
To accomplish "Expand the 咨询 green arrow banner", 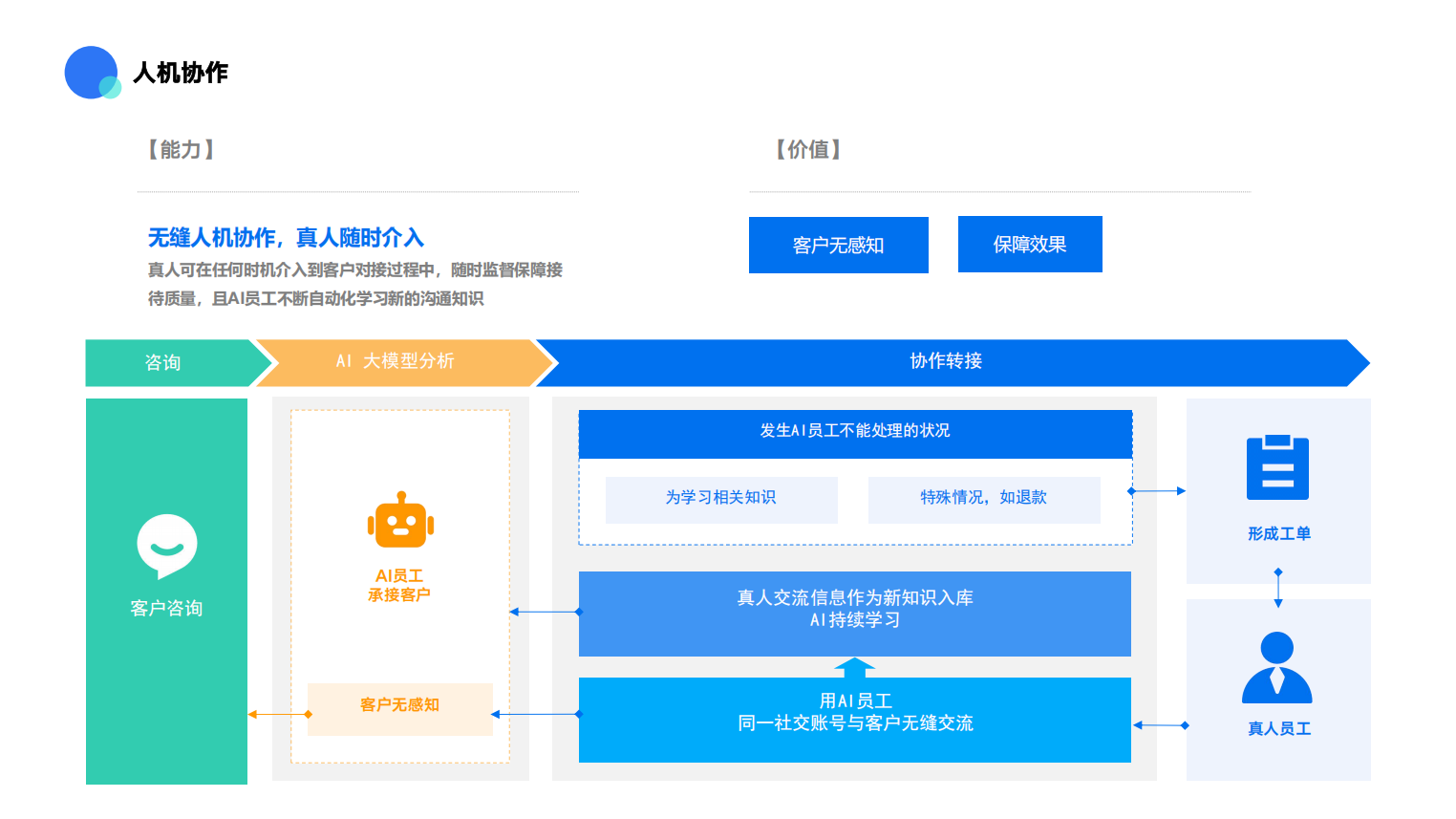I will (x=162, y=362).
